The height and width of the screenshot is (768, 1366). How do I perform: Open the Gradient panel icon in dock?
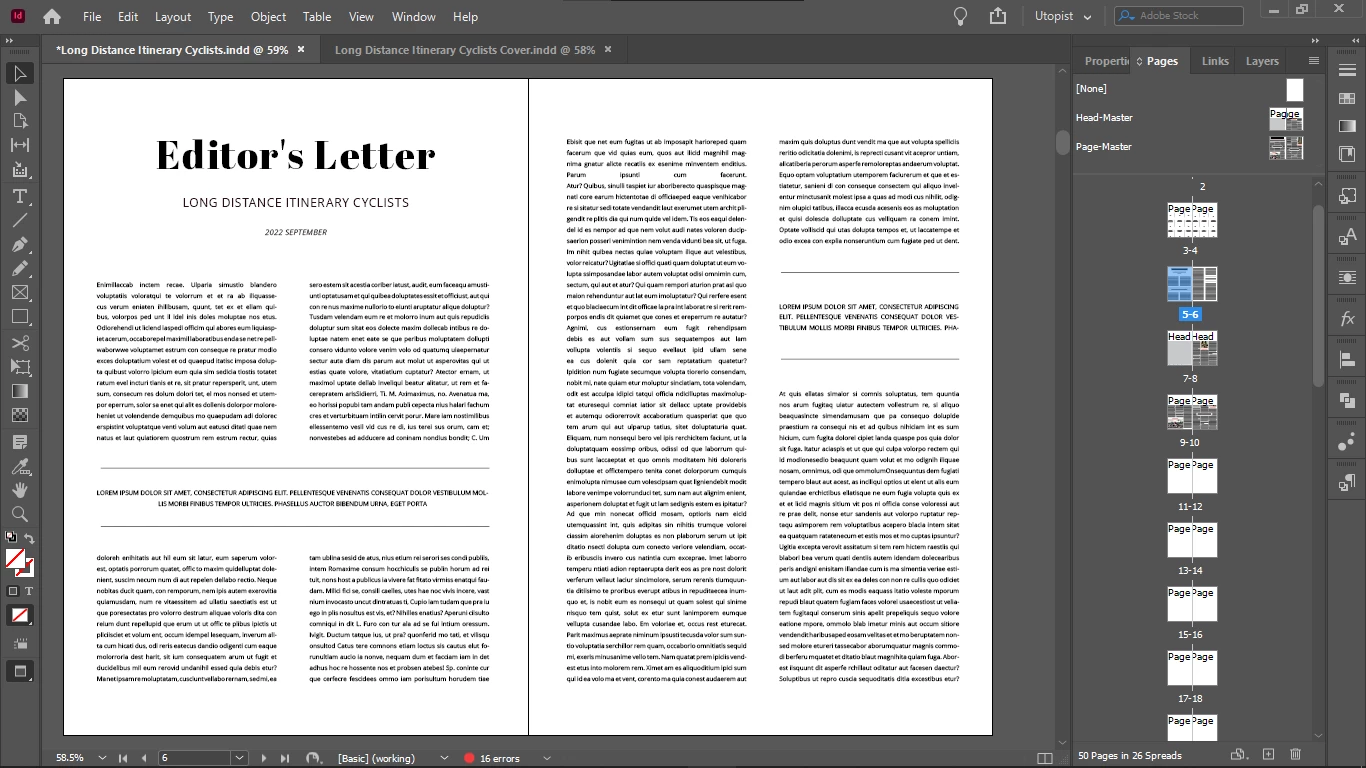point(1348,125)
